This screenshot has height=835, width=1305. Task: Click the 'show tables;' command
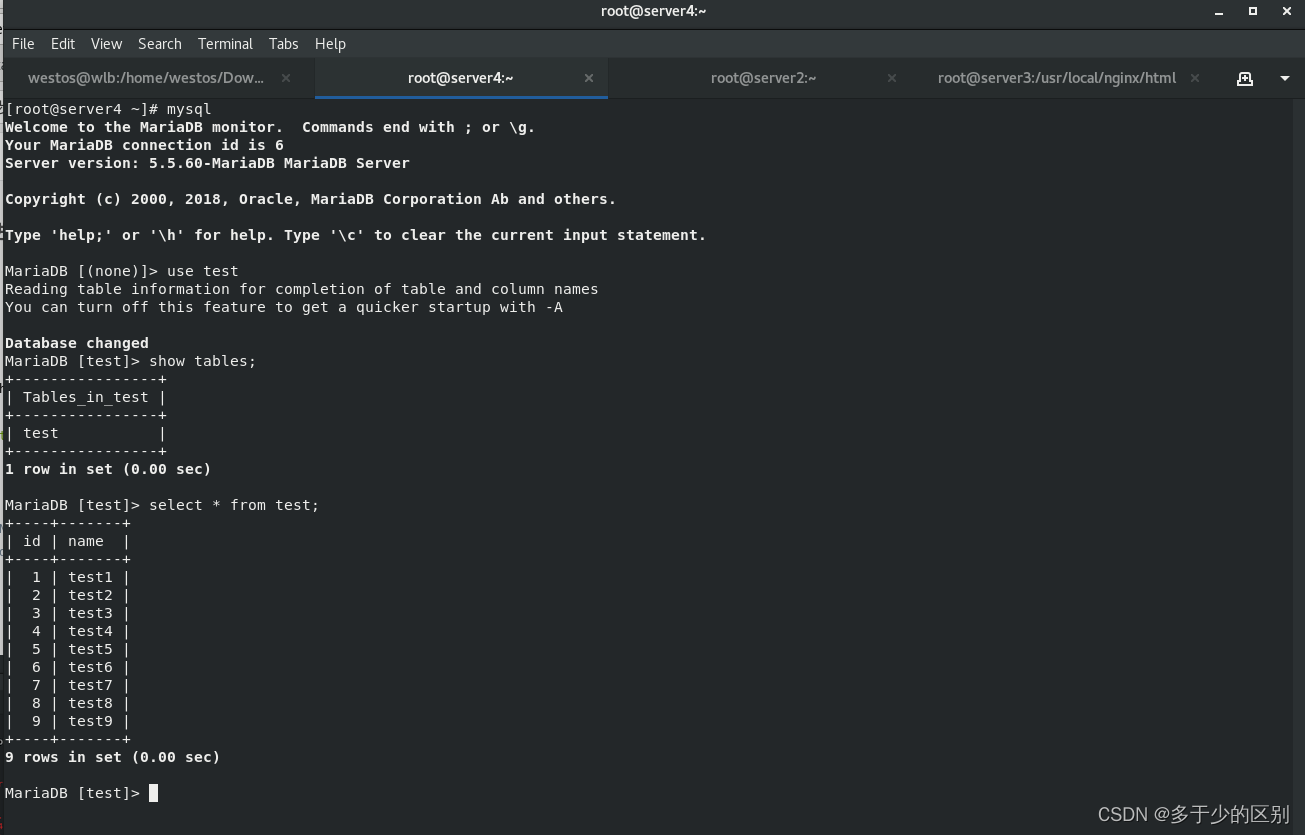[203, 361]
